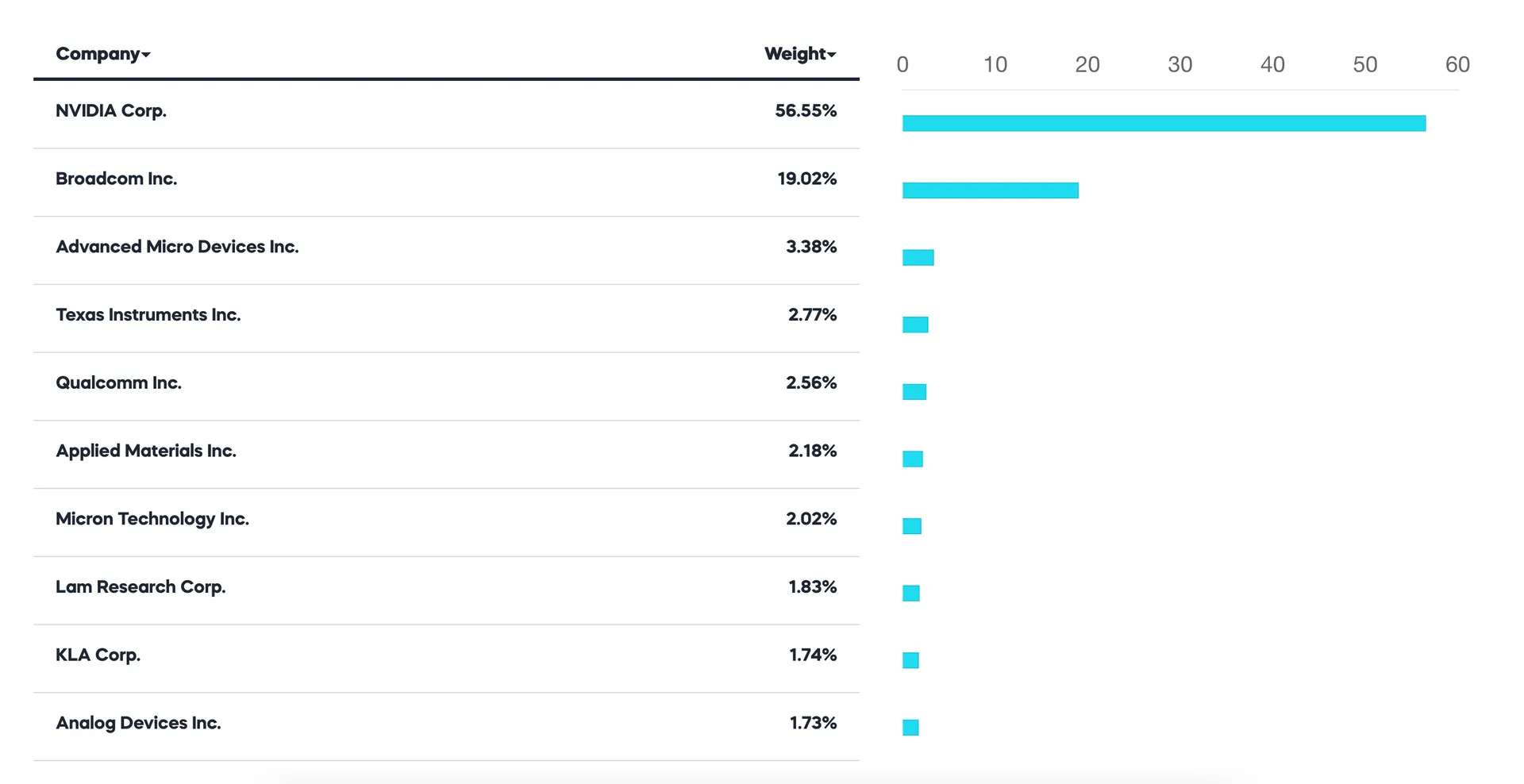Click the NVIDIA Corp. company name
This screenshot has height=784, width=1524.
click(x=111, y=111)
